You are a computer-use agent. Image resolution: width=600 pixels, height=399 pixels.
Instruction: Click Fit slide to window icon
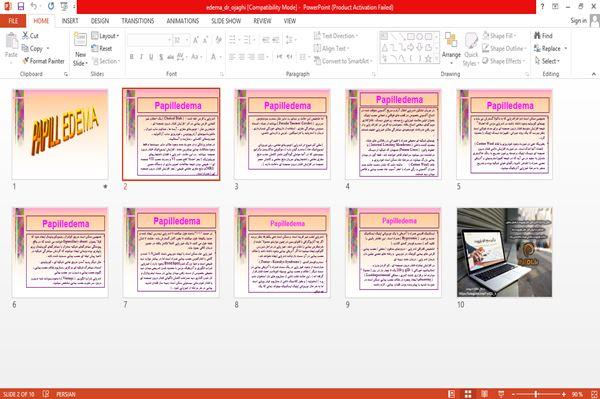point(594,394)
